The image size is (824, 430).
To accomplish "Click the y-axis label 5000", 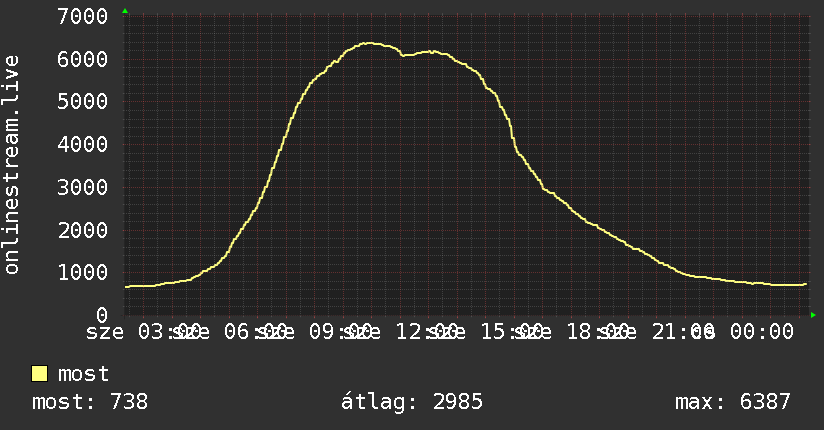I will click(x=83, y=101).
